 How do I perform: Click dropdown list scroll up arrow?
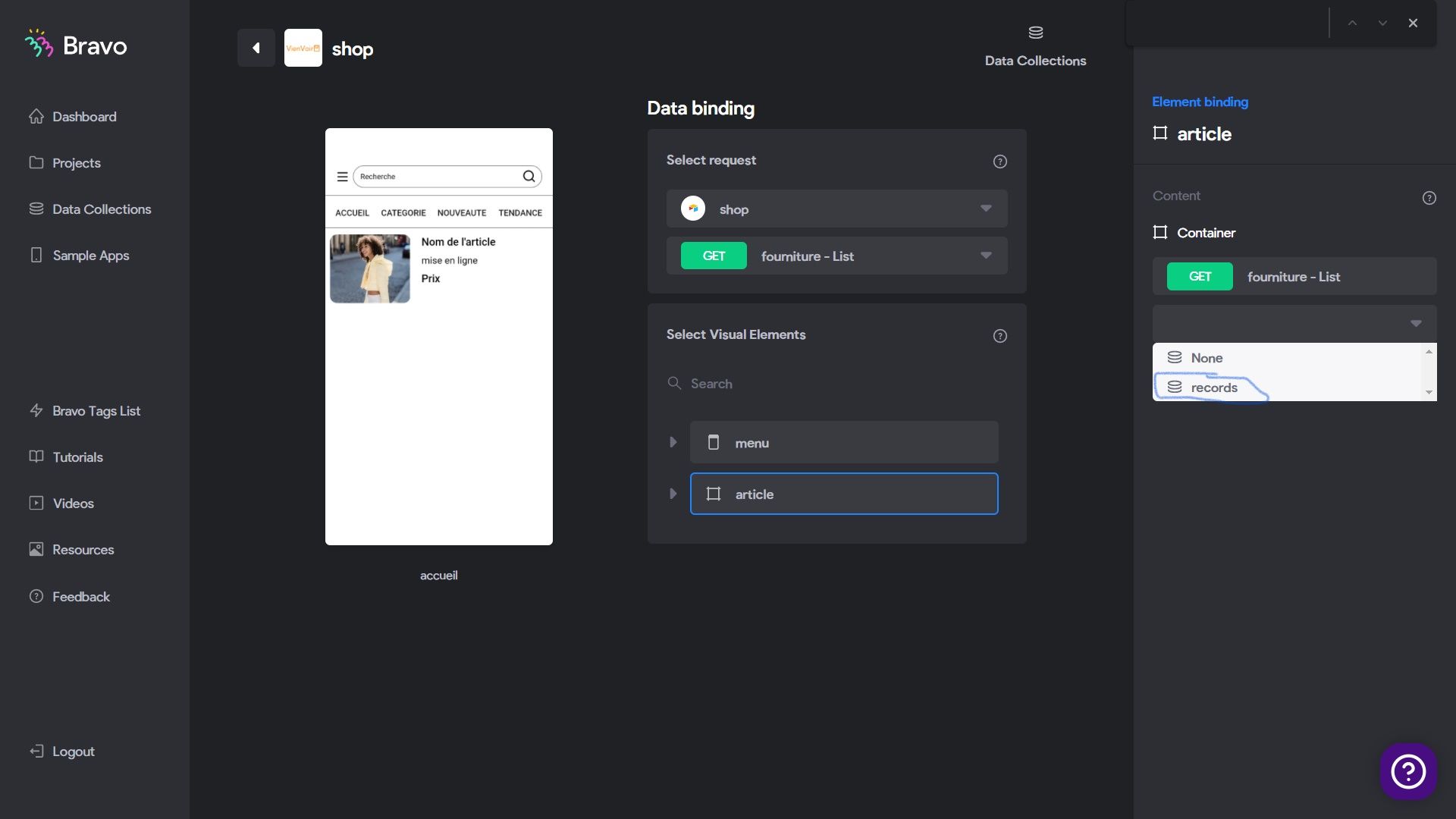1429,351
